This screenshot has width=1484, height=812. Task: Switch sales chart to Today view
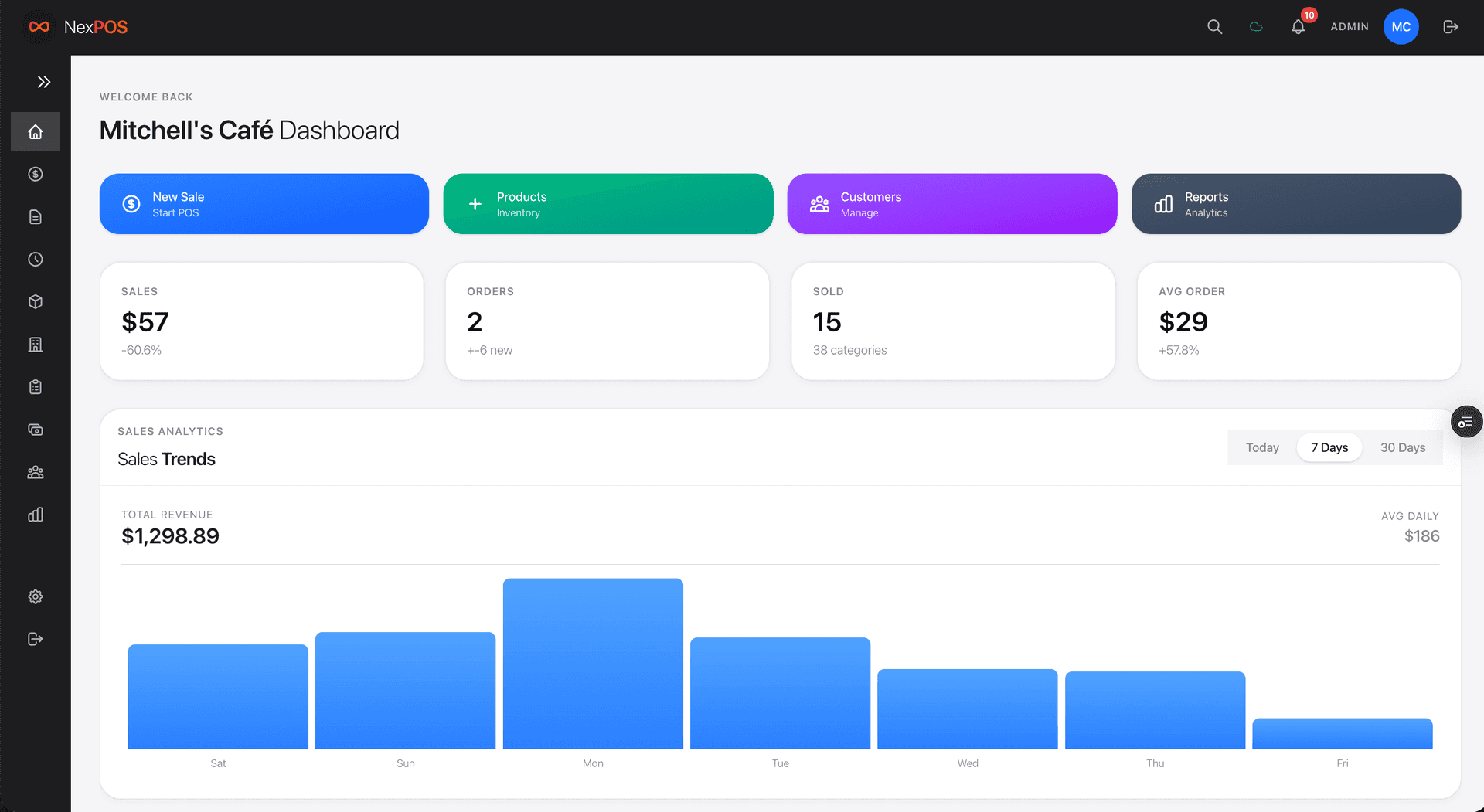pos(1261,447)
